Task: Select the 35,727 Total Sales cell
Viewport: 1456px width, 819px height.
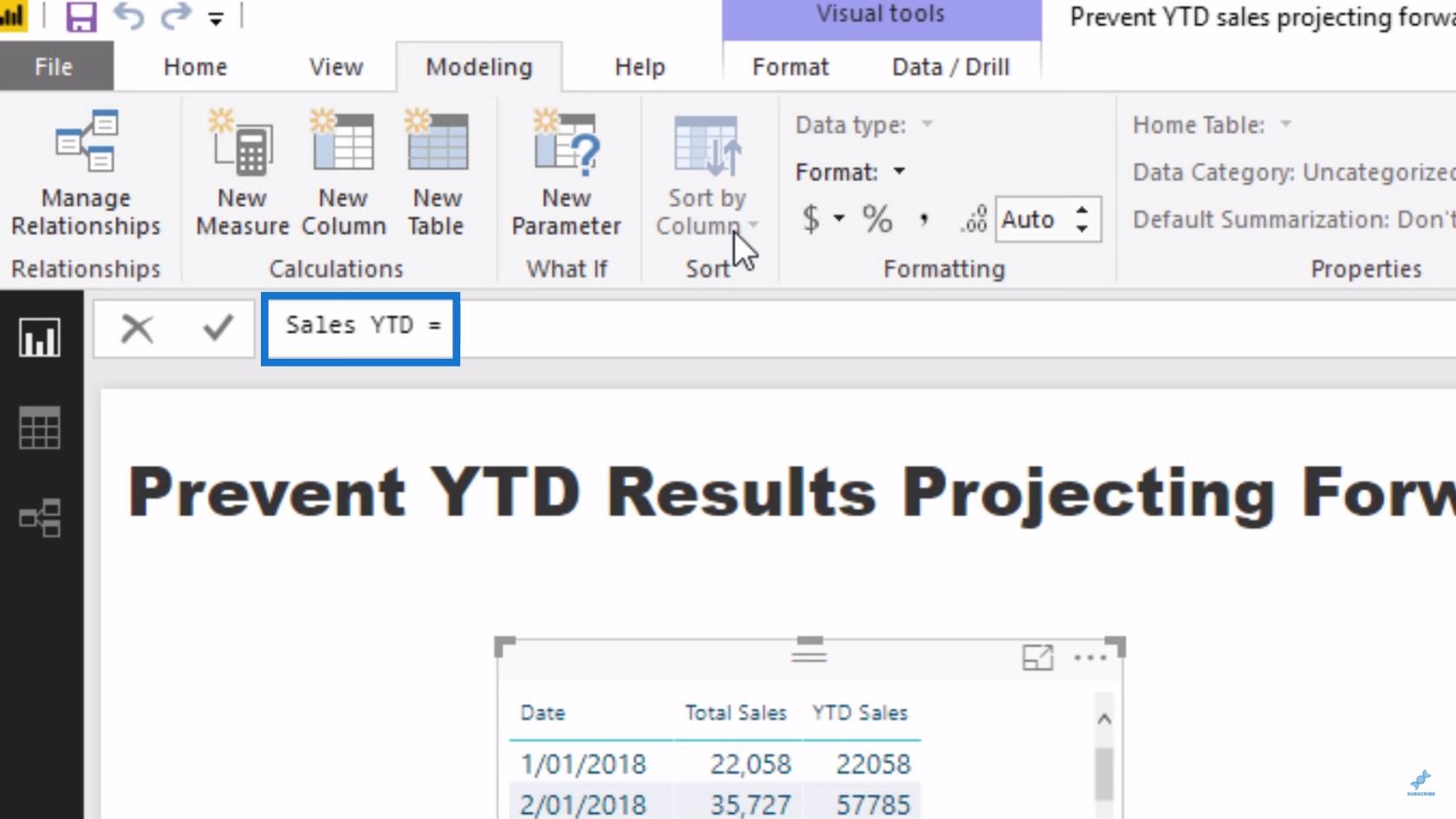Action: pos(751,804)
